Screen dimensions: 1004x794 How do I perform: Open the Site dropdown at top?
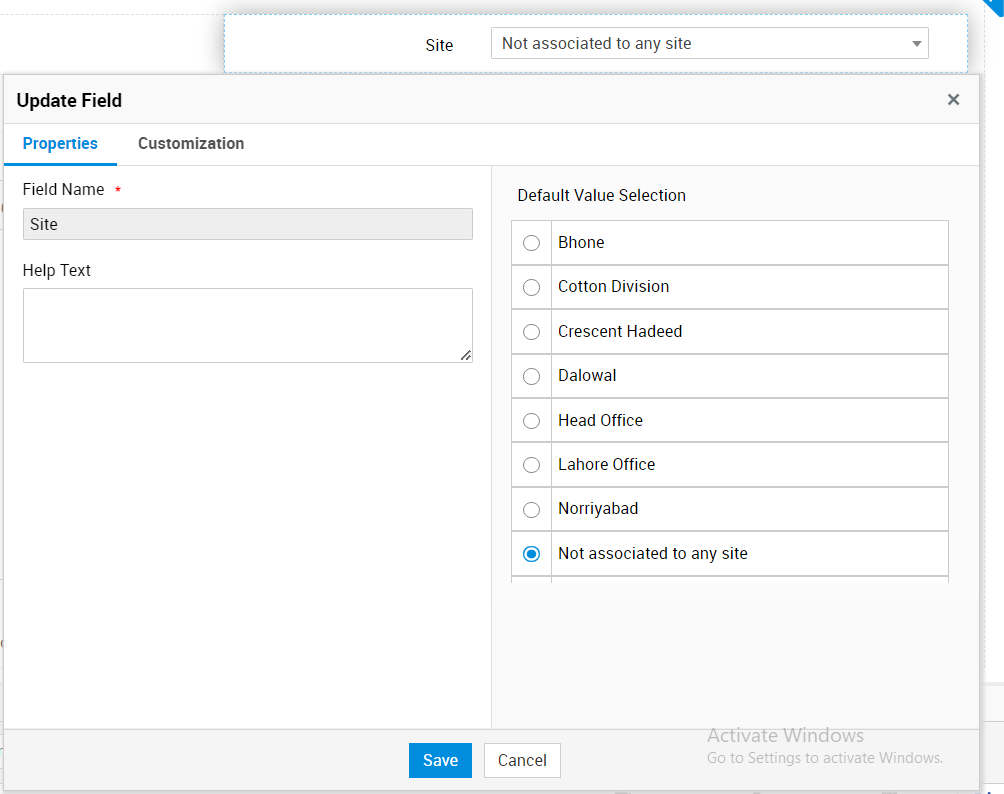coord(709,44)
